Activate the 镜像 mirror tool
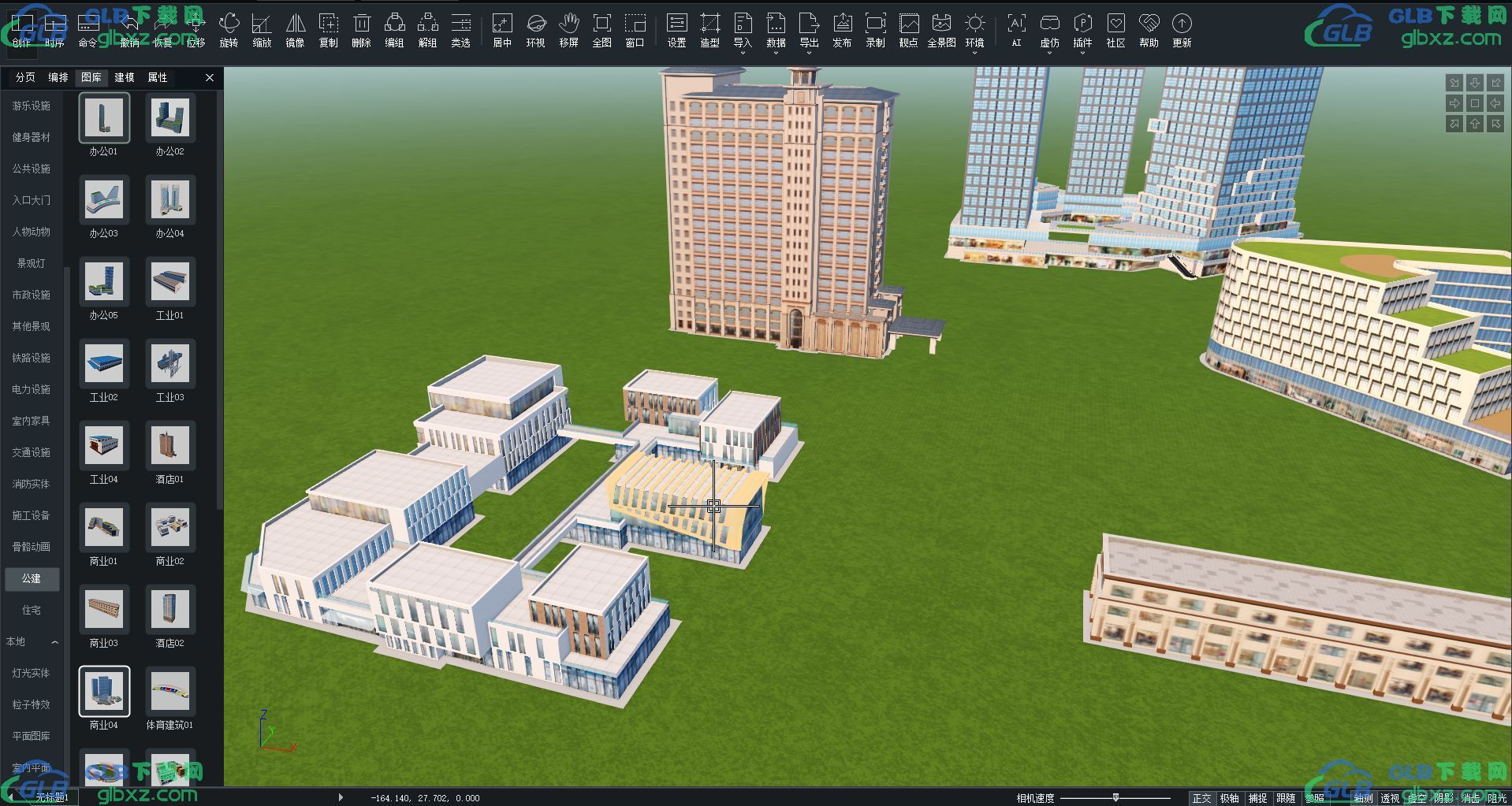1512x806 pixels. tap(295, 31)
